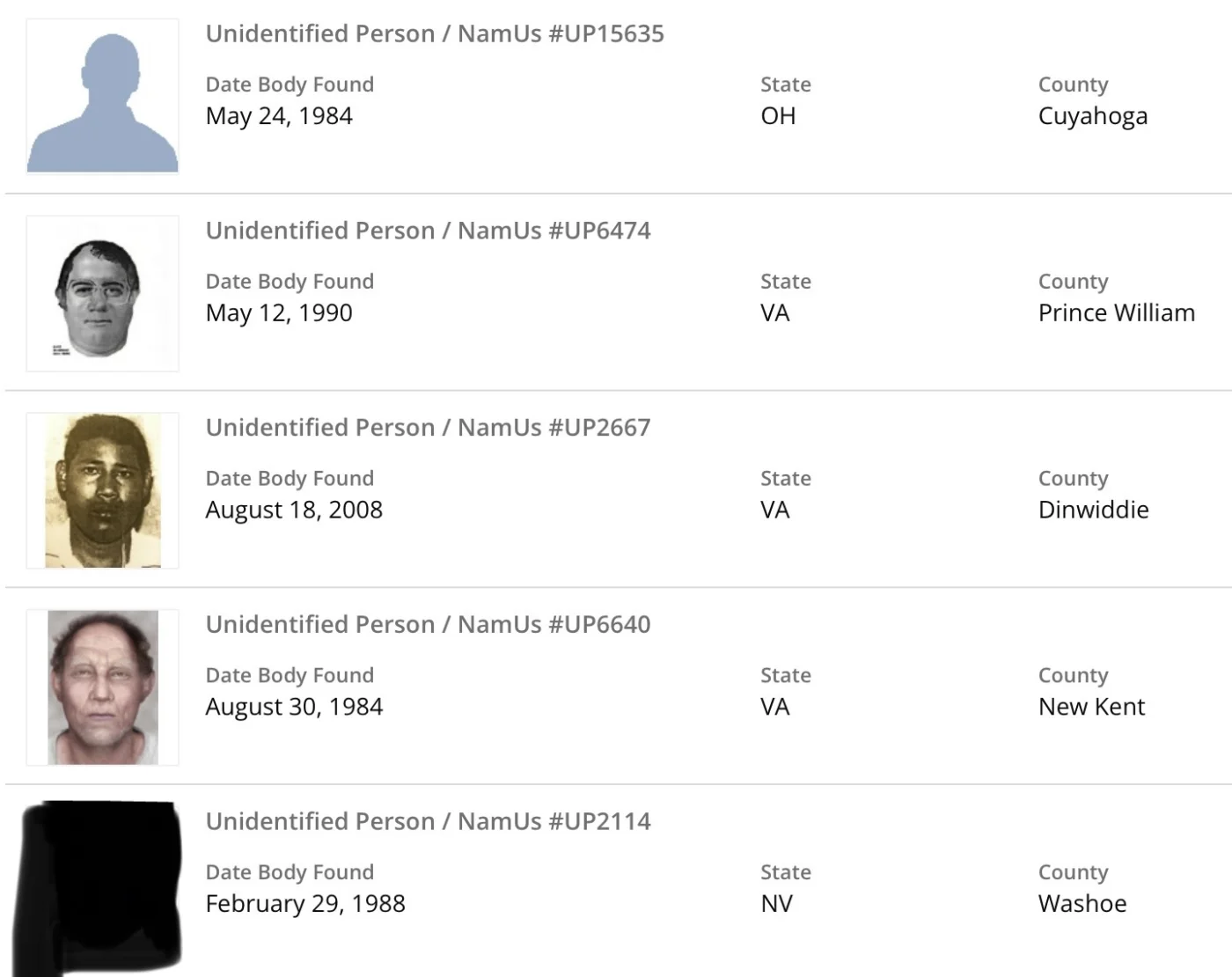Open the sketch thumbnail for case UP6474
Screen dimensions: 1232x977
[x=103, y=294]
